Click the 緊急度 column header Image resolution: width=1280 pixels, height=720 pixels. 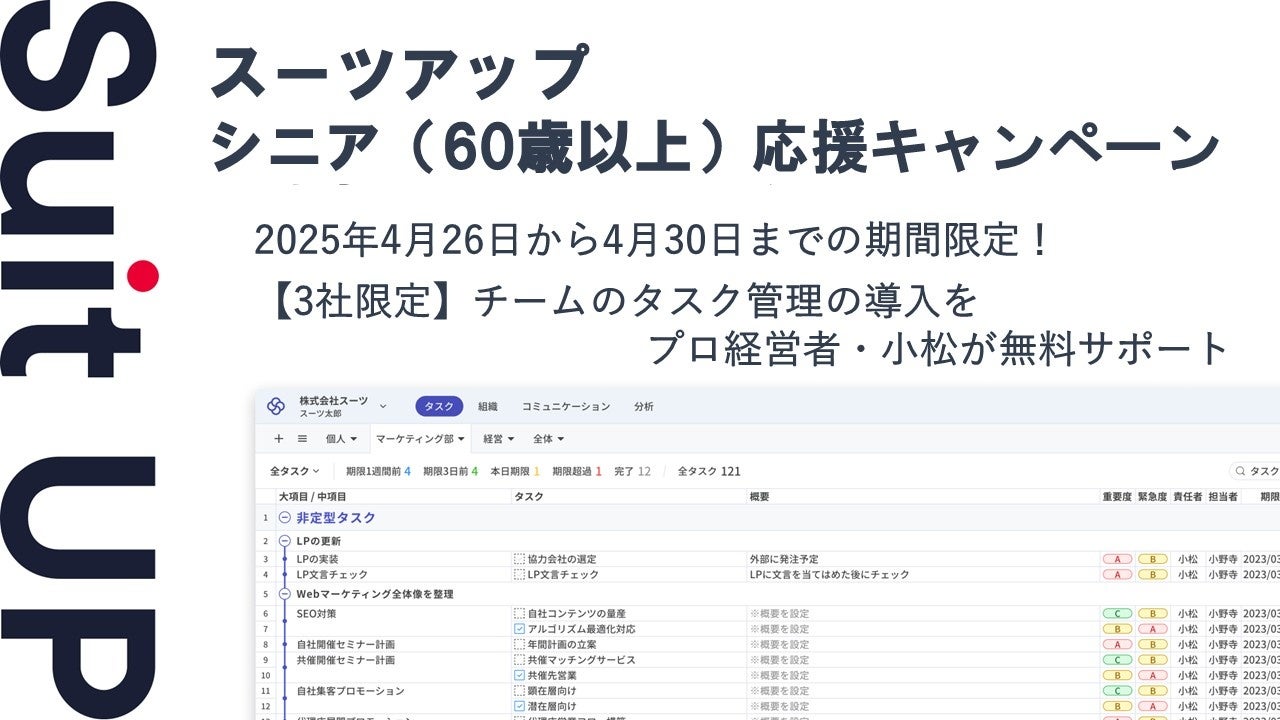click(x=1152, y=496)
